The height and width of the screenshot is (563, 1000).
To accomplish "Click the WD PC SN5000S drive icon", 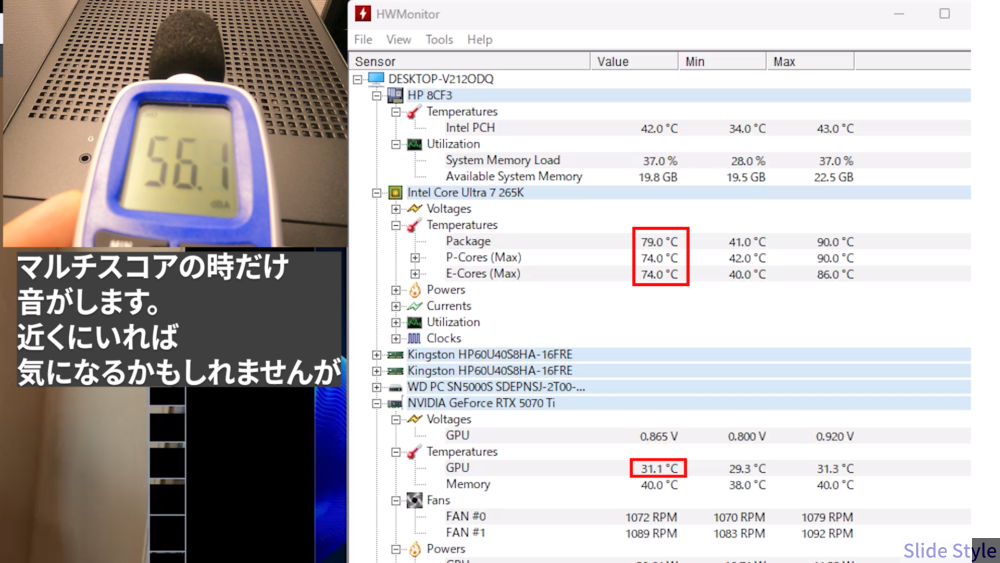I will 395,388.
